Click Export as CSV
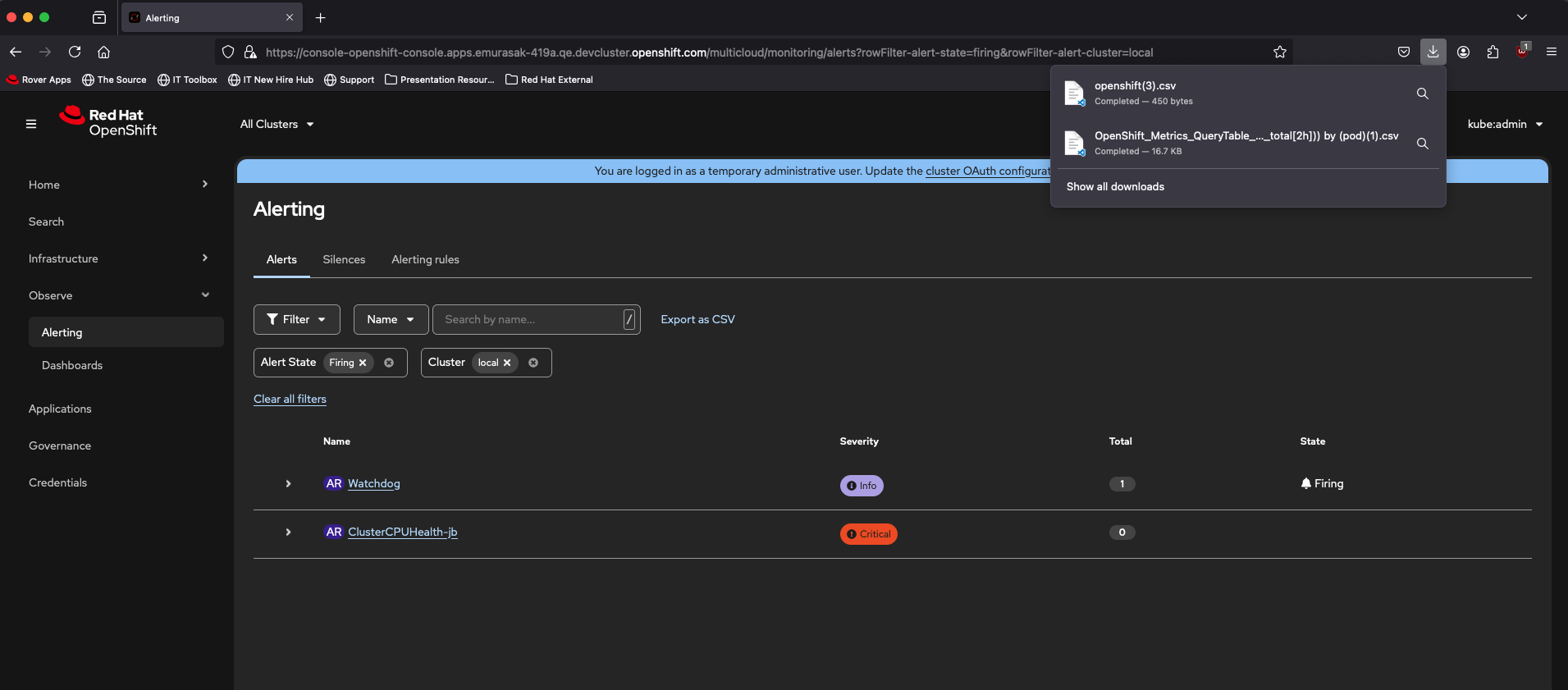Screen dimensions: 1568x690 coord(697,319)
